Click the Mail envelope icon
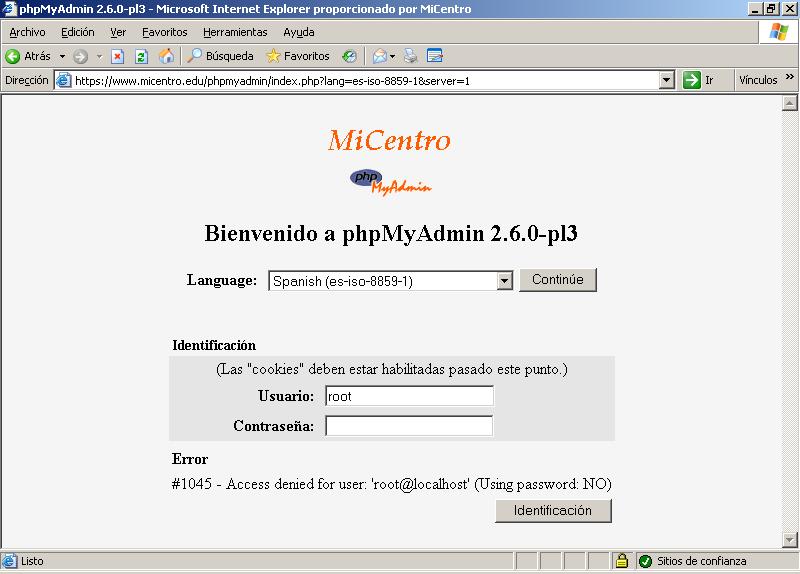The image size is (800, 574). point(380,56)
